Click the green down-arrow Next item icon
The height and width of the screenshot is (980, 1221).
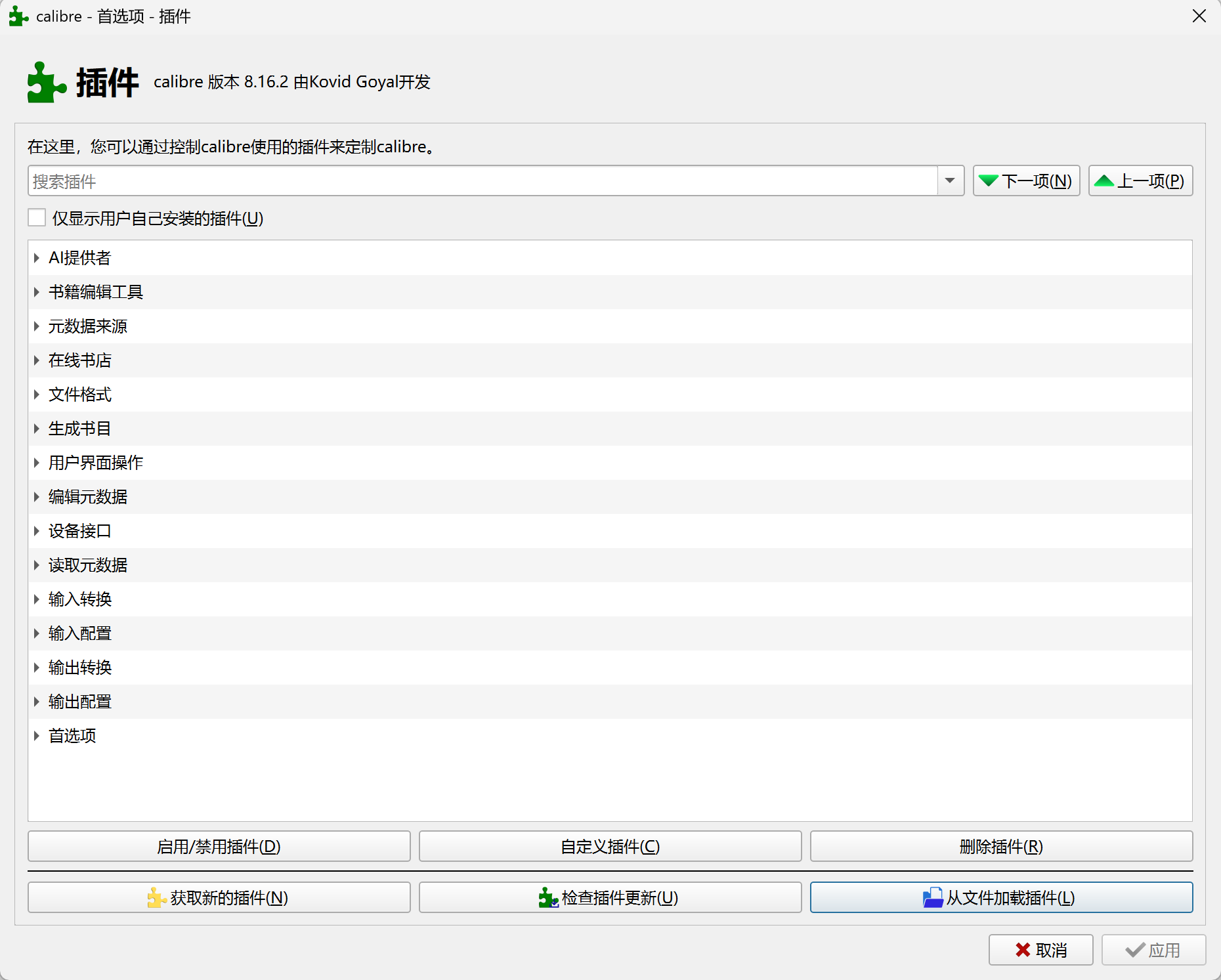tap(988, 181)
